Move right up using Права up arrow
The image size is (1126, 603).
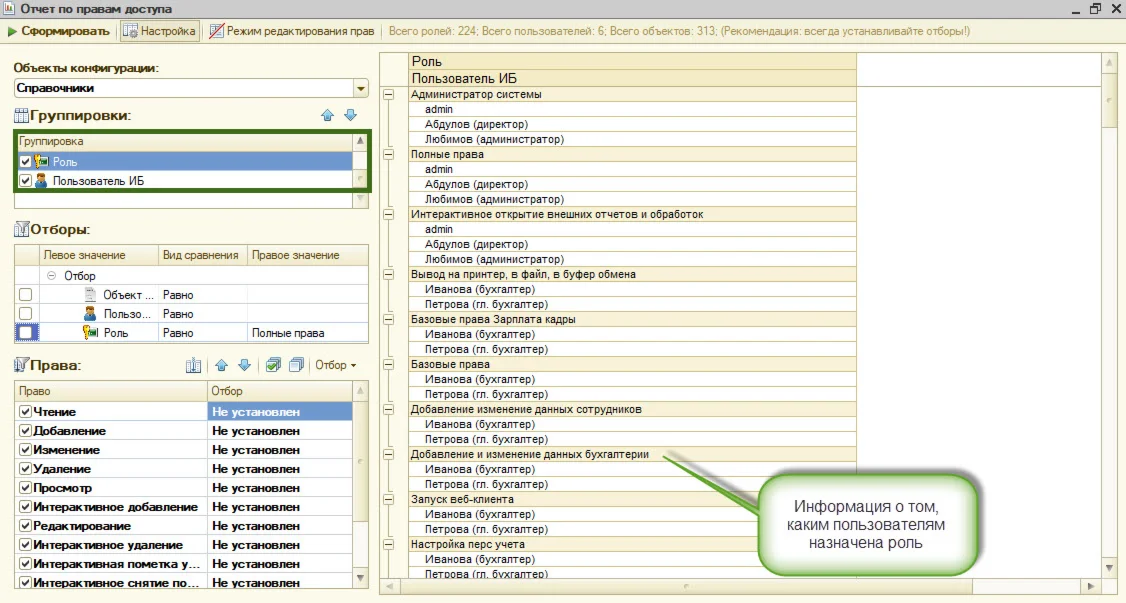pos(222,366)
